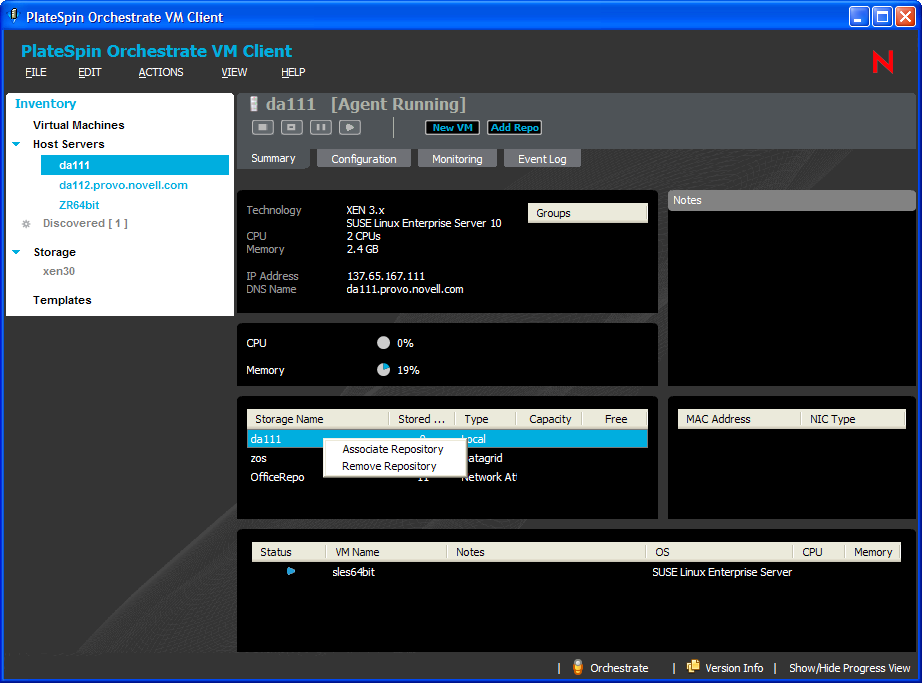Open the Groups dropdown
This screenshot has width=922, height=683.
587,213
